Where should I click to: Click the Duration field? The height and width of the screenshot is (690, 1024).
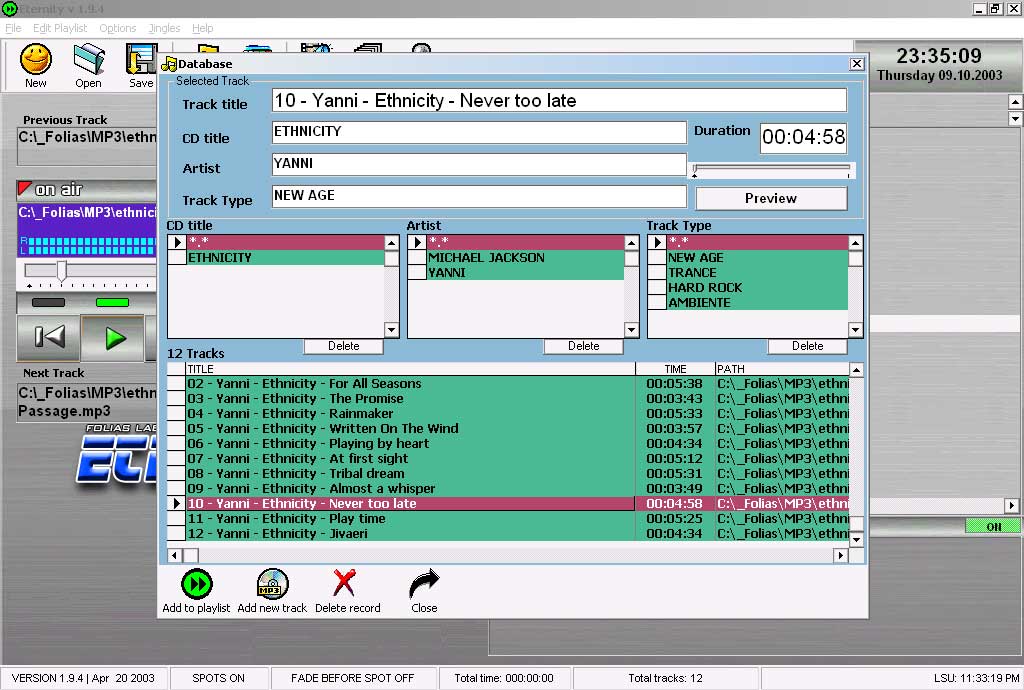[803, 137]
